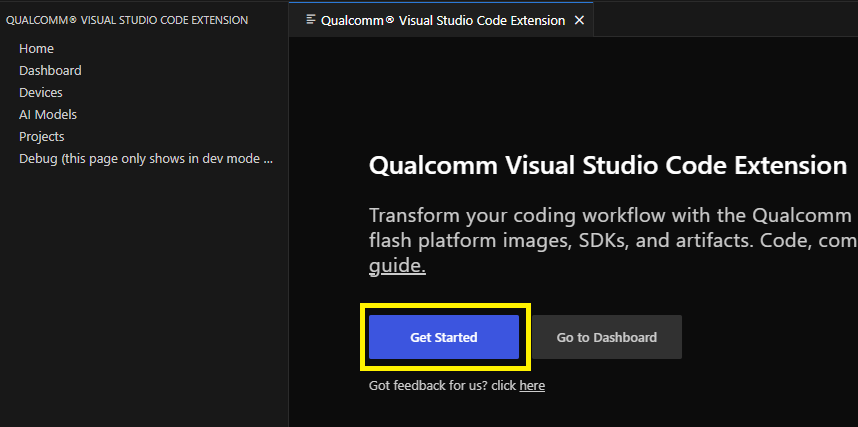858x427 pixels.
Task: Click the Go to Dashboard button
Action: click(x=607, y=337)
